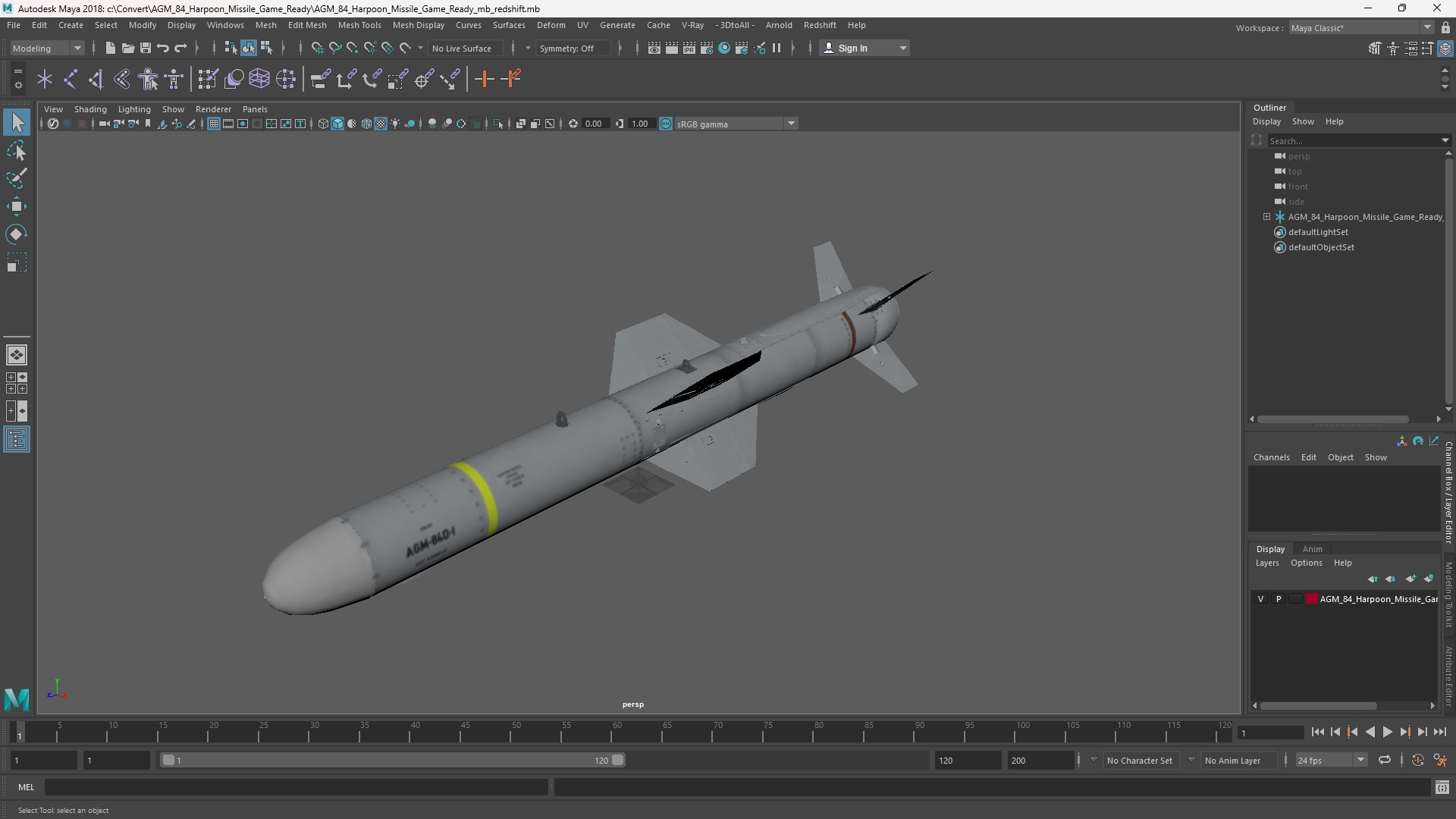Open the Hypershade editor

pos(724,48)
